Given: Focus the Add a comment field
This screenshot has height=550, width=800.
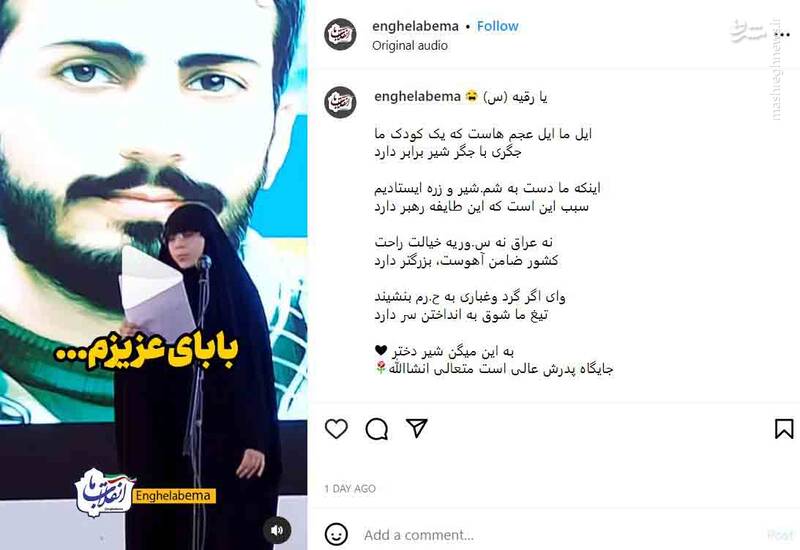Looking at the screenshot, I should point(561,535).
